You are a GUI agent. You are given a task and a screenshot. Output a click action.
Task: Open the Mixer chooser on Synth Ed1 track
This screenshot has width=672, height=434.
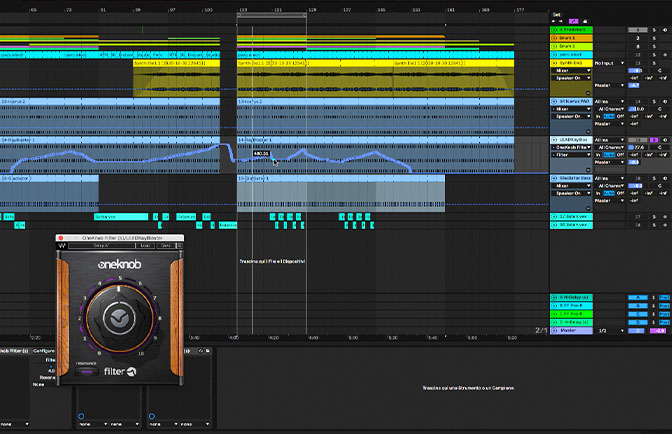pos(571,70)
